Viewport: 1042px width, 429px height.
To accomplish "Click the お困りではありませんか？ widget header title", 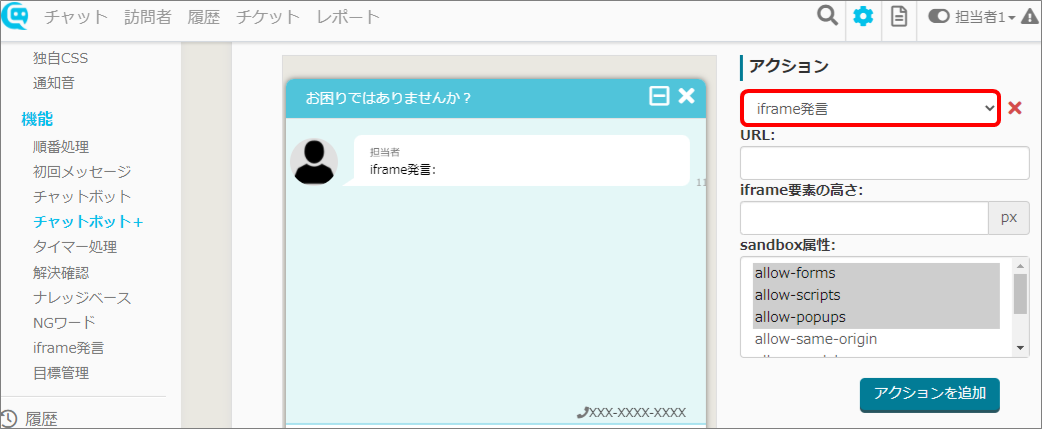I will coord(388,98).
